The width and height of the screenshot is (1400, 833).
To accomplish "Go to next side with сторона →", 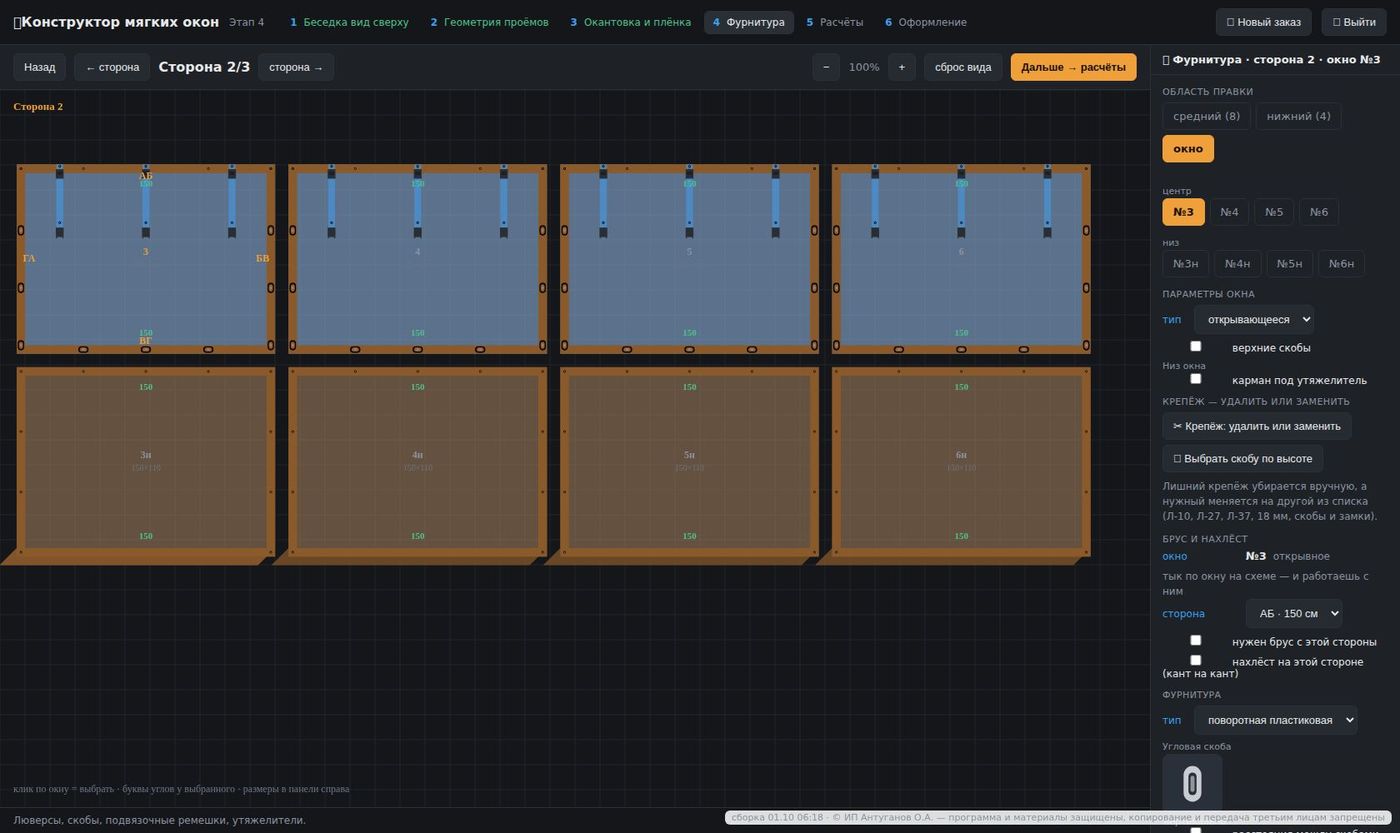I will coord(296,67).
